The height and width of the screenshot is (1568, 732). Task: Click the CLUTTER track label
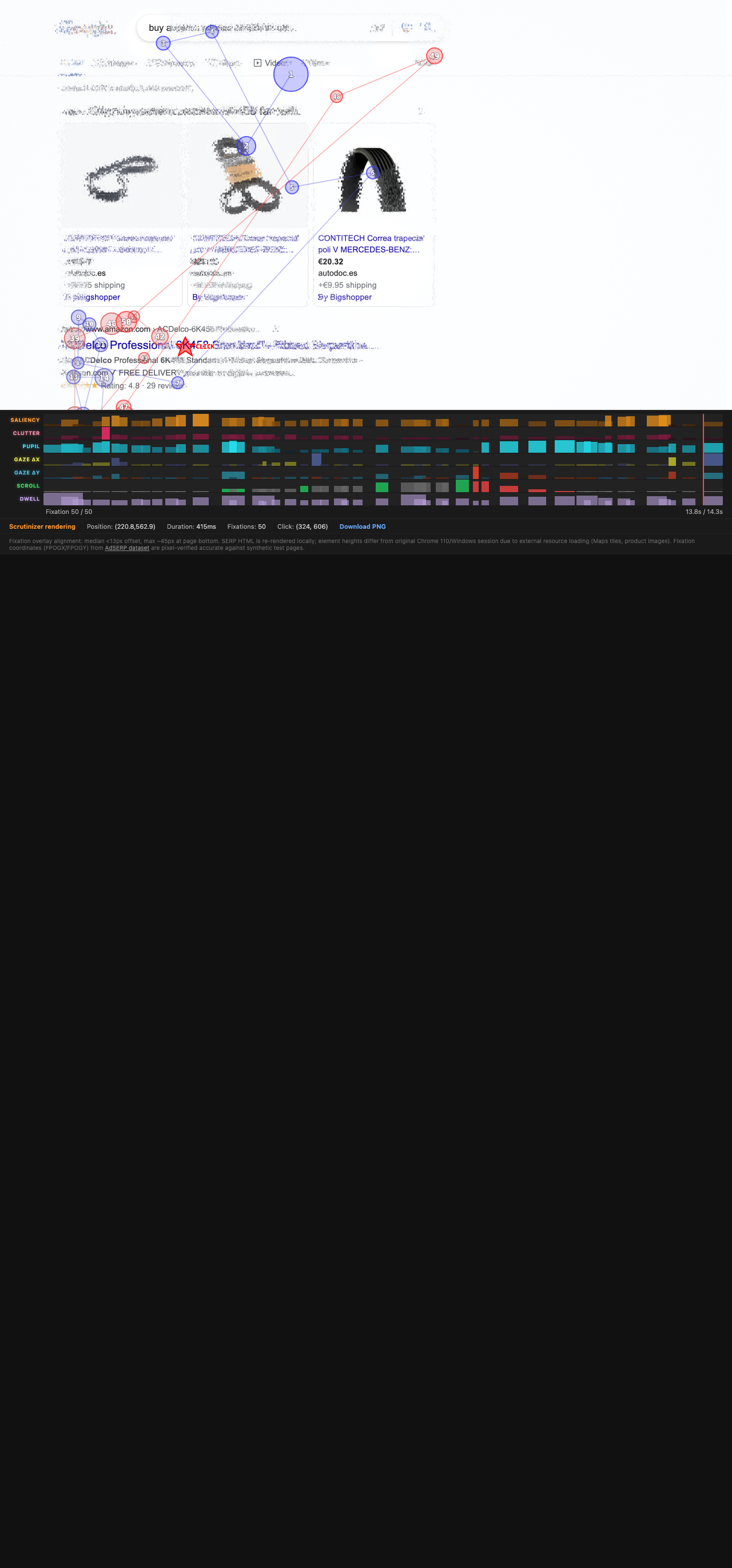26,433
